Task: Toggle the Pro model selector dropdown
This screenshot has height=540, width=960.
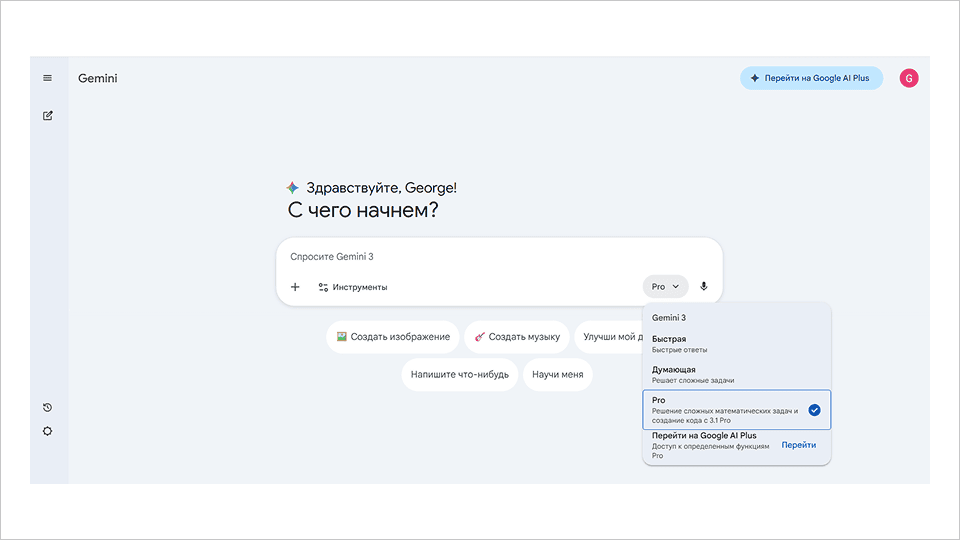Action: click(x=666, y=287)
